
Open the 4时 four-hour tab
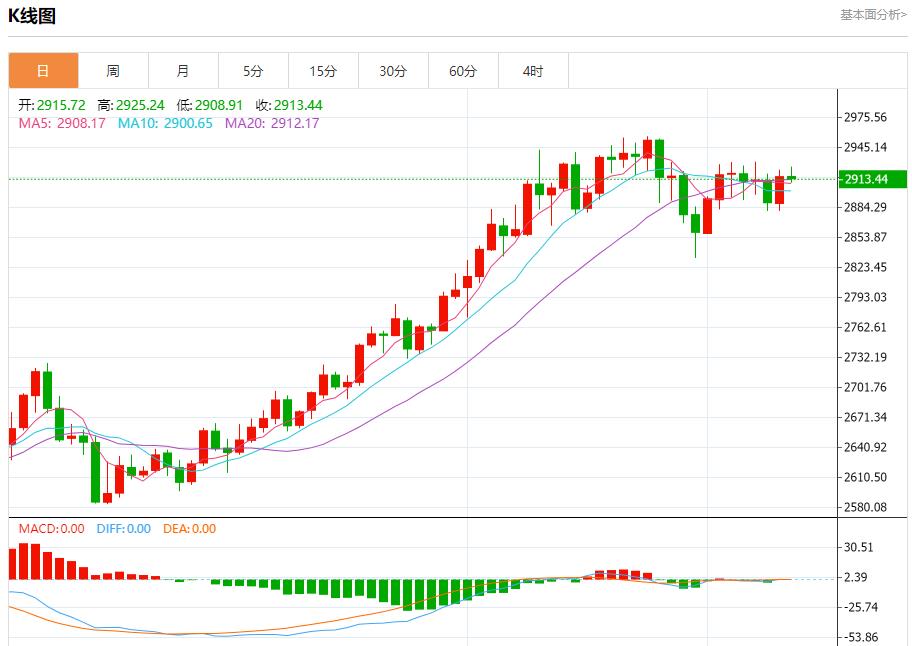(x=533, y=71)
